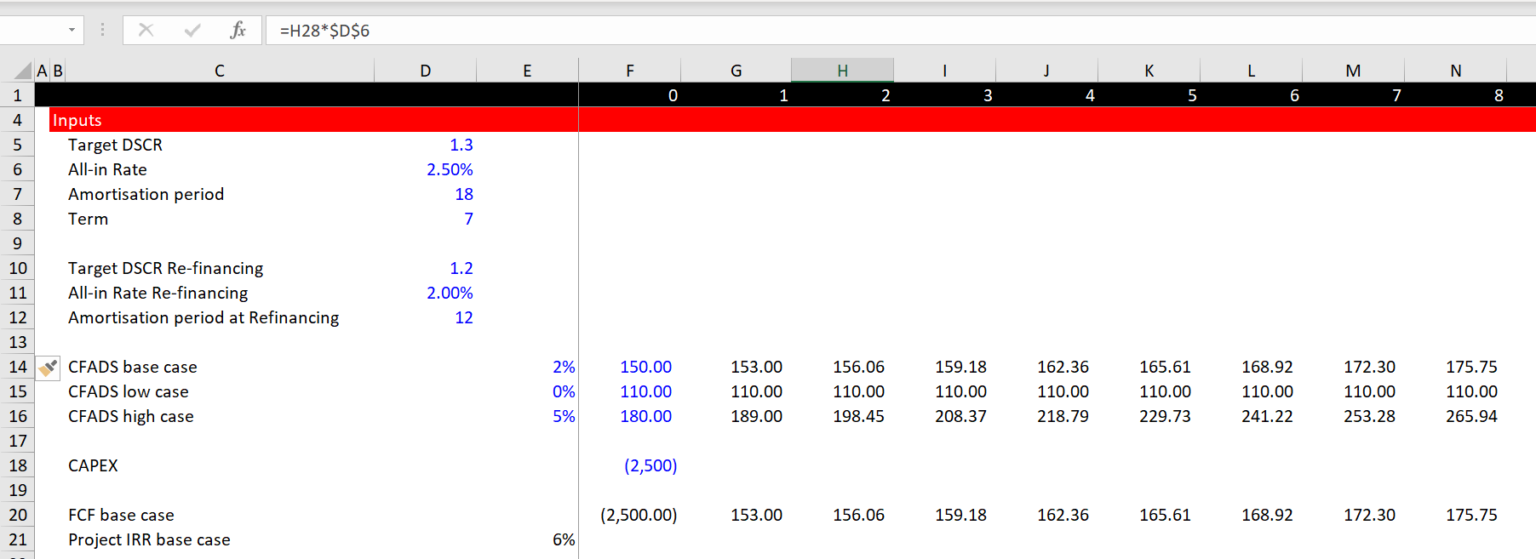The image size is (1536, 559).
Task: Click the CFADS base case label
Action: pos(133,367)
